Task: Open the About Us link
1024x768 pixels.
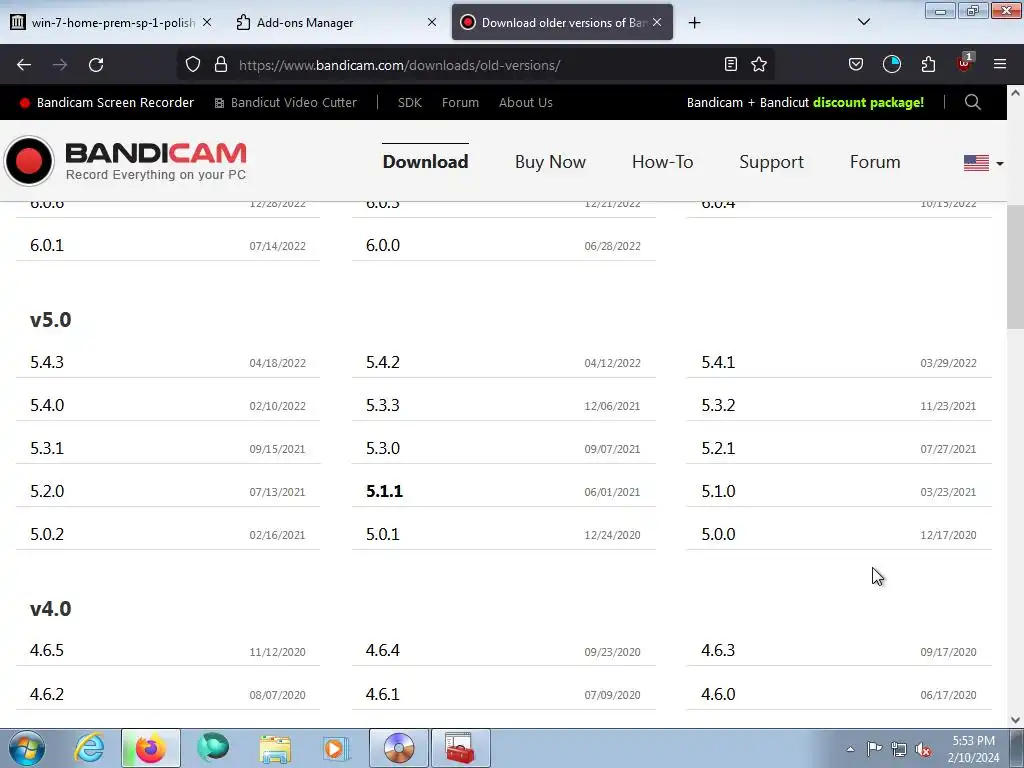Action: point(526,103)
